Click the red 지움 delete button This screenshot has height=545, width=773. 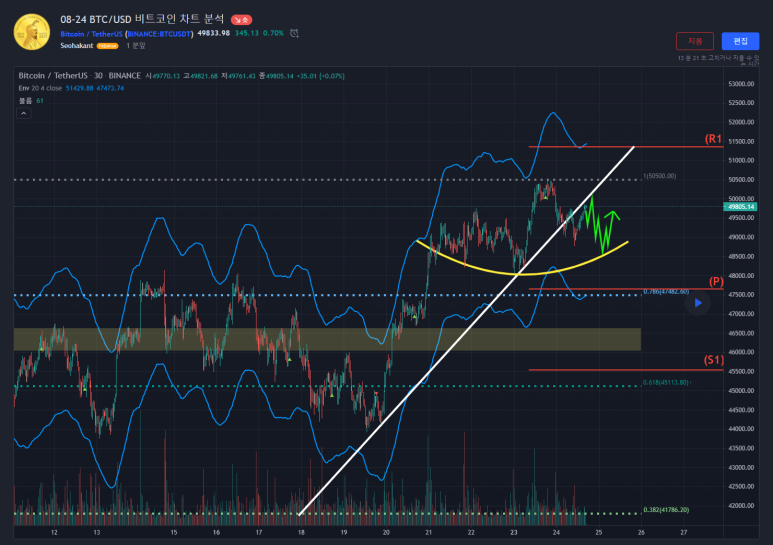[695, 41]
